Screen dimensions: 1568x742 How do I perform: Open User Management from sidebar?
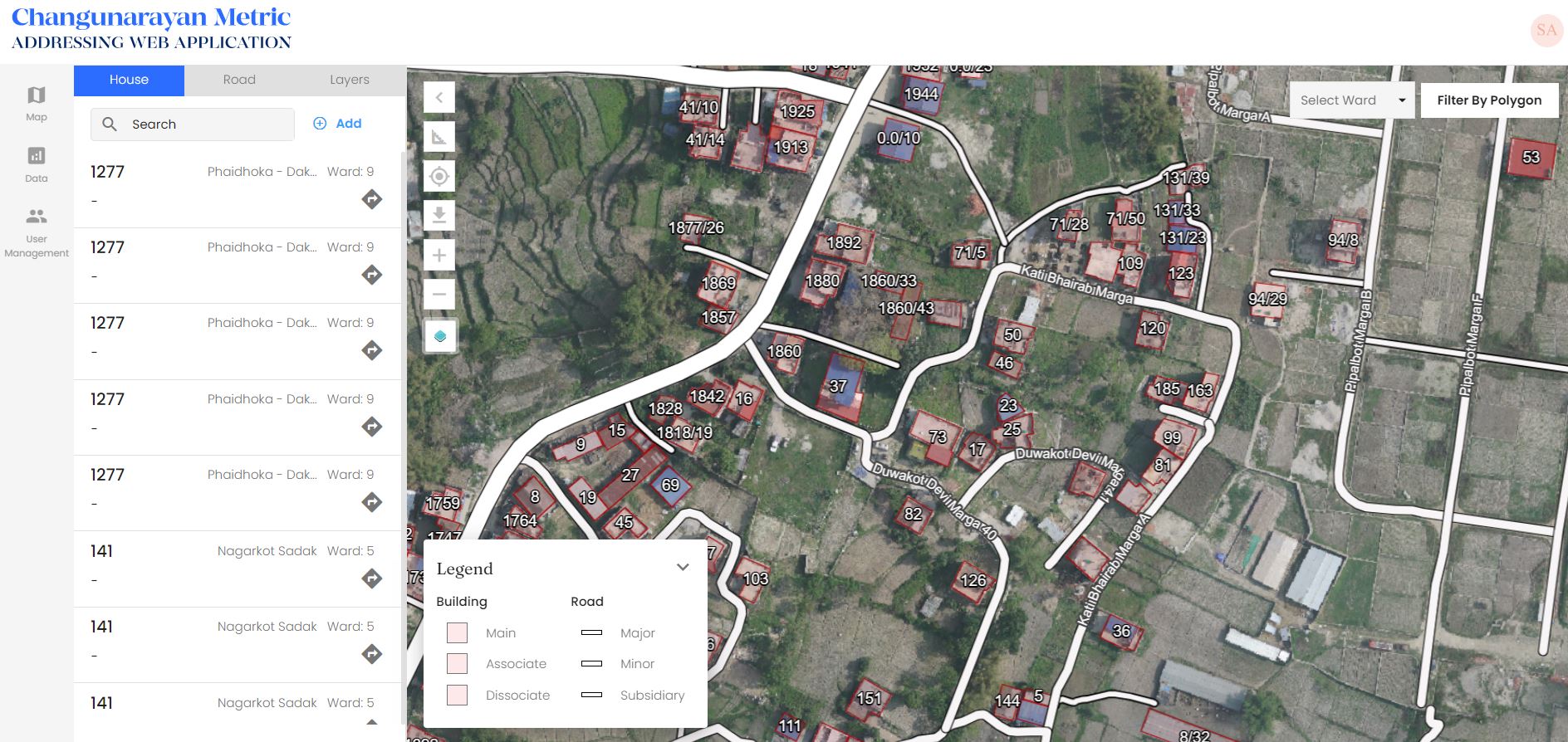(36, 232)
